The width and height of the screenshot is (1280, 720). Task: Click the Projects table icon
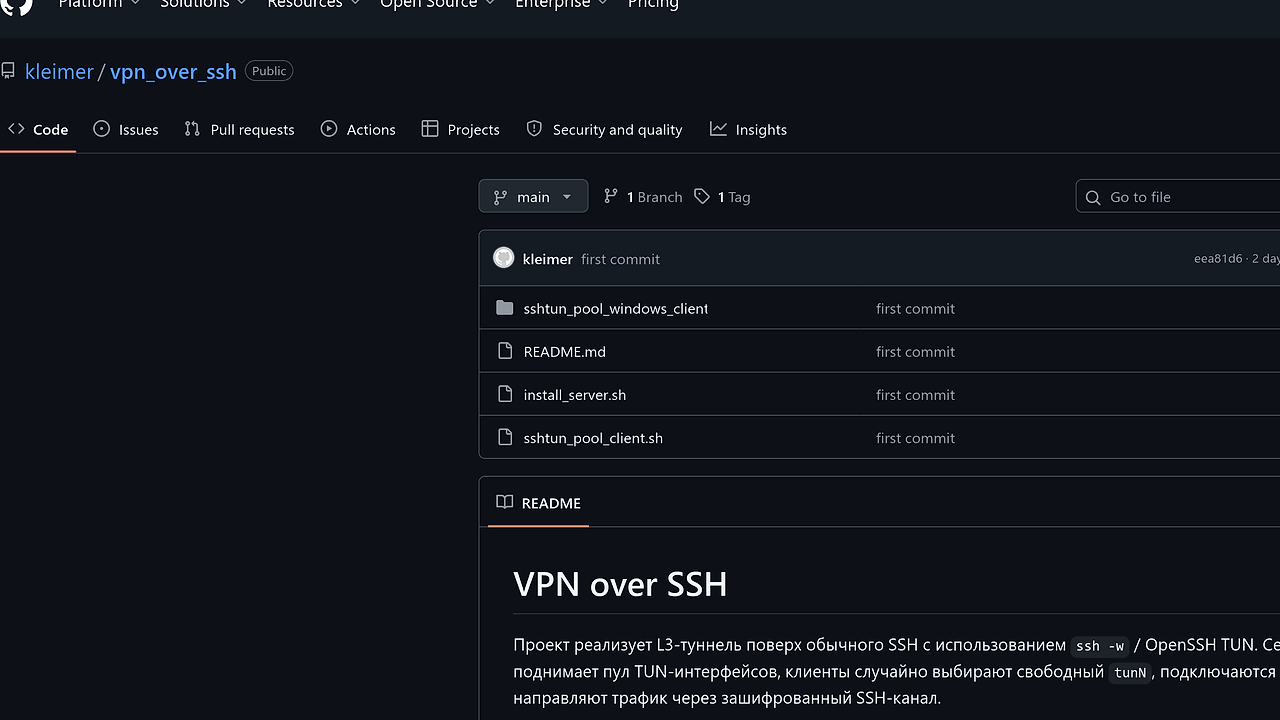click(x=430, y=129)
